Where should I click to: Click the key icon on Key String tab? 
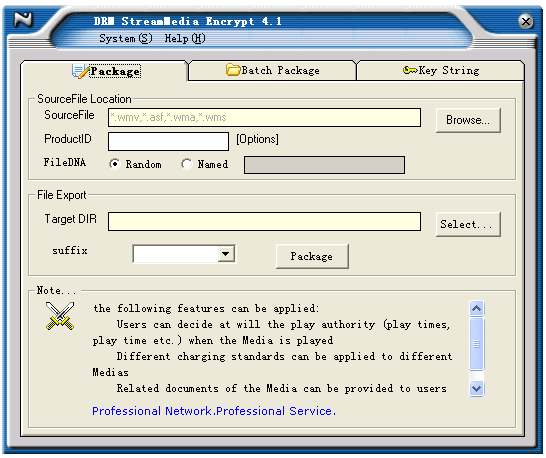[410, 70]
